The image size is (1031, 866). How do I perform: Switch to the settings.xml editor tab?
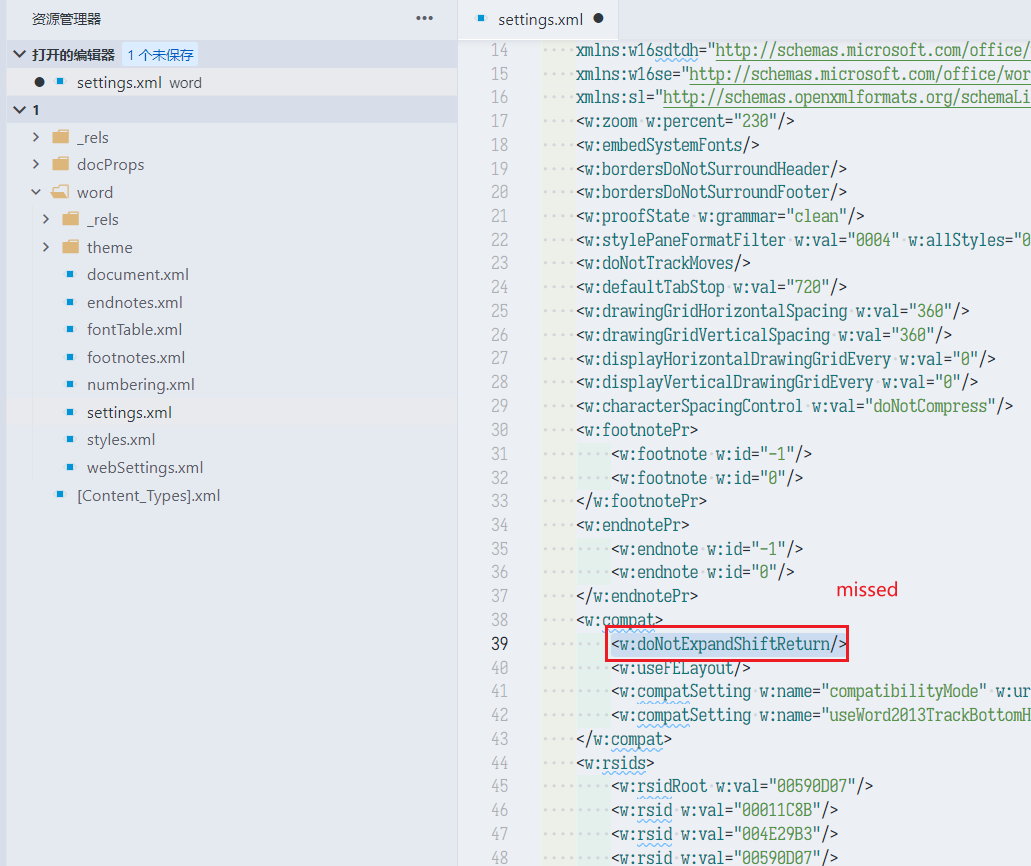tap(541, 18)
